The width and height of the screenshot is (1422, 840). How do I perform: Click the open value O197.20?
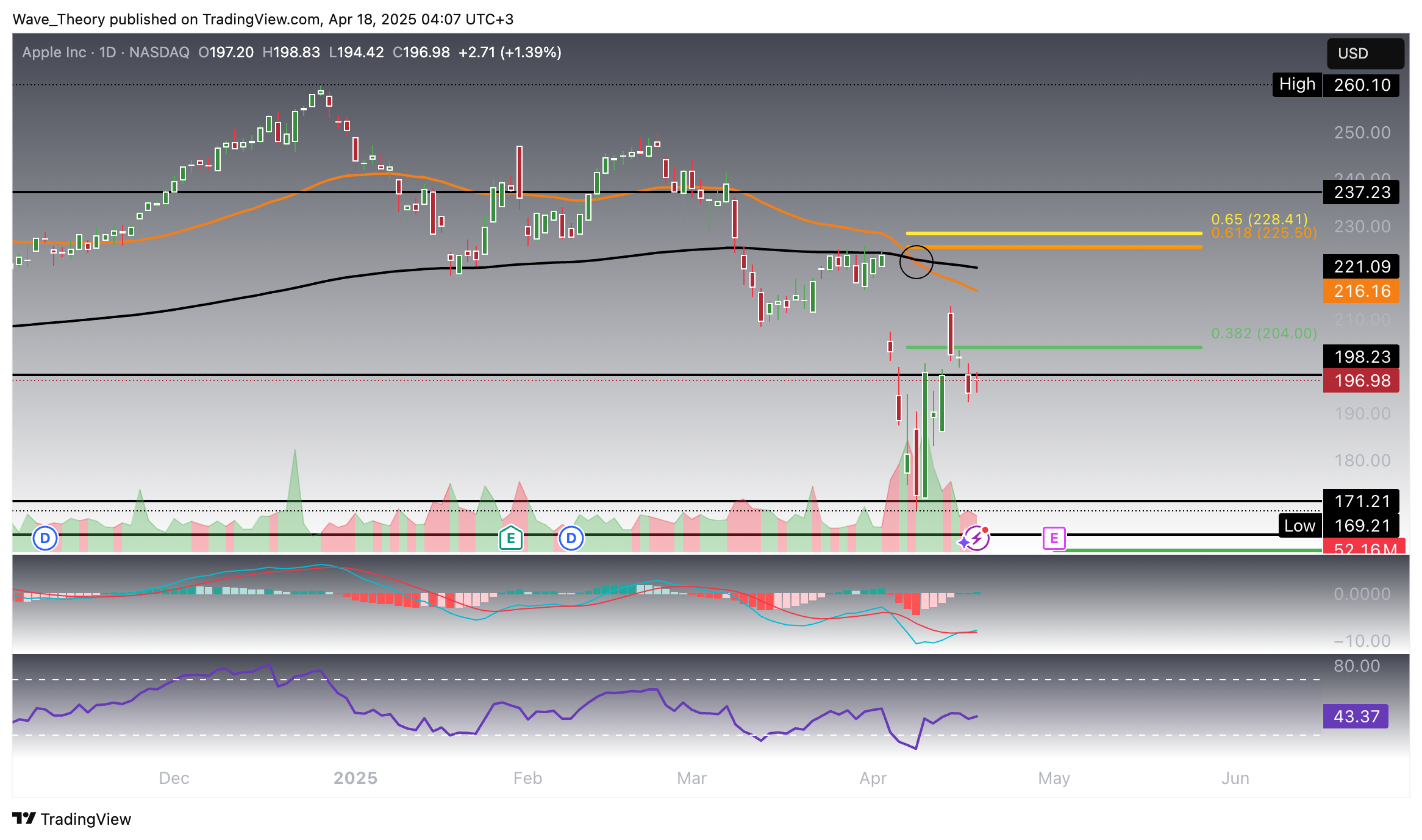(226, 52)
